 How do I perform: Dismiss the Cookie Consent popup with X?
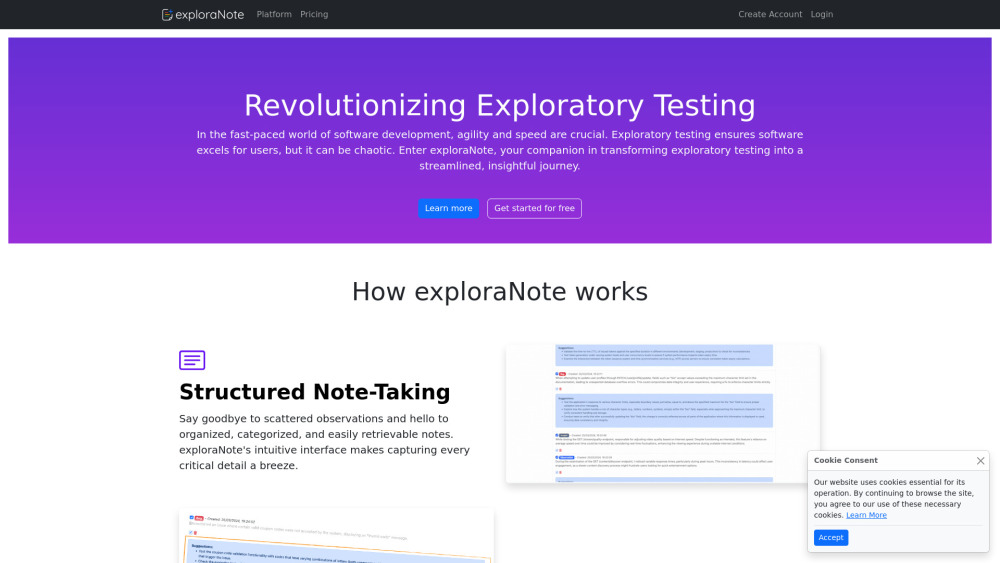[x=980, y=461]
